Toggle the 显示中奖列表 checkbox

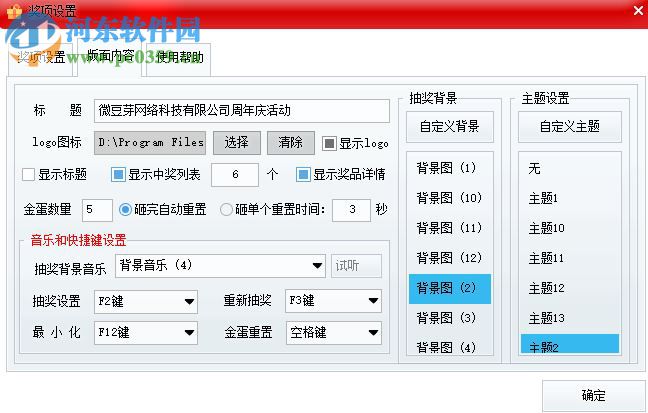[x=118, y=174]
